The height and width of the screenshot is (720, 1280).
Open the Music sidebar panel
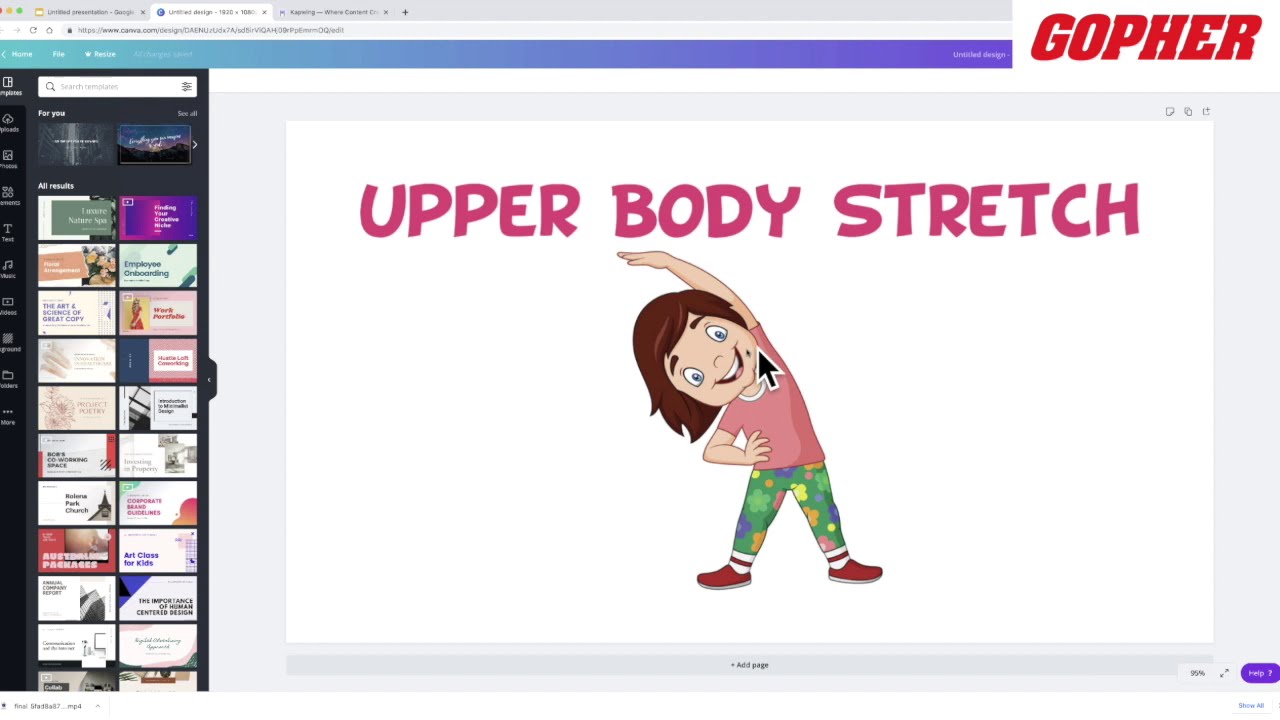[x=8, y=269]
